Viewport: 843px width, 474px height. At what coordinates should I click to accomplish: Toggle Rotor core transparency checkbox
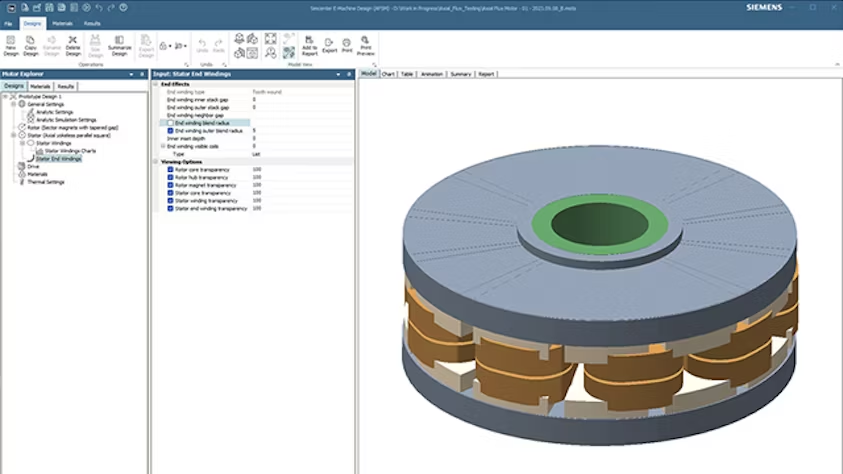tap(171, 169)
